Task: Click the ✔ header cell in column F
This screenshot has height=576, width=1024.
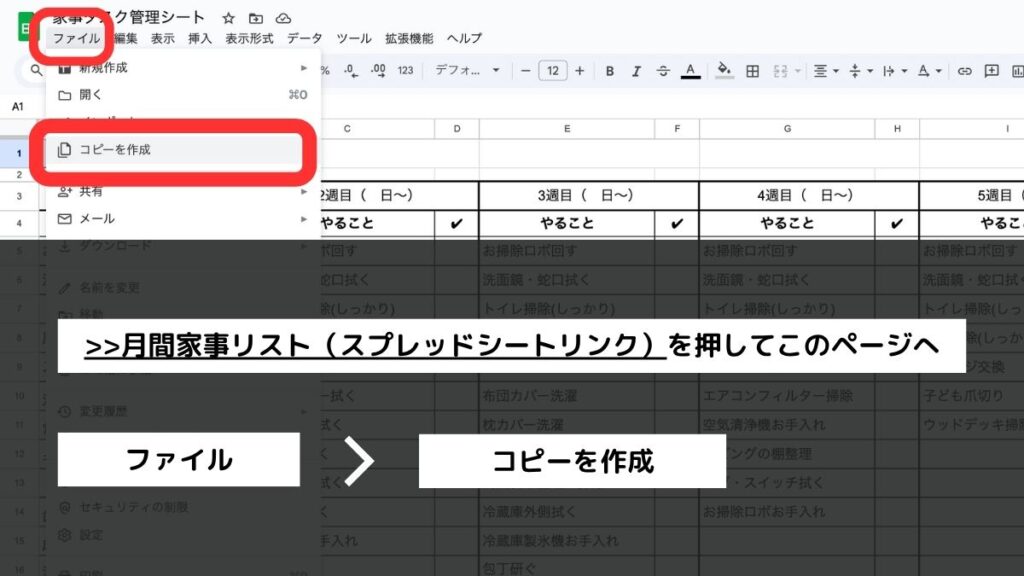Action: point(677,223)
